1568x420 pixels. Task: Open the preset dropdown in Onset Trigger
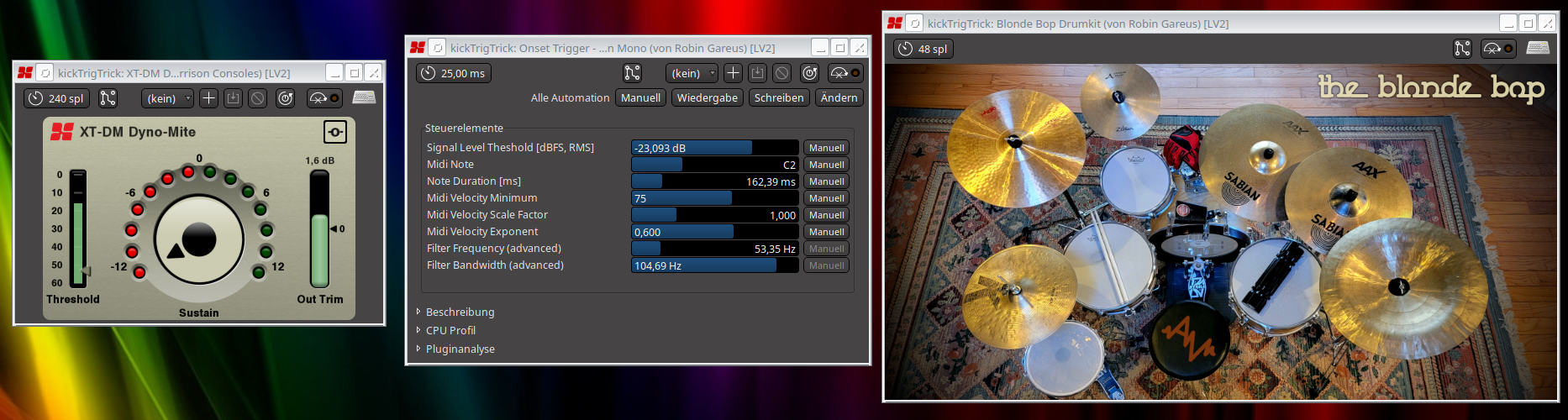coord(692,73)
